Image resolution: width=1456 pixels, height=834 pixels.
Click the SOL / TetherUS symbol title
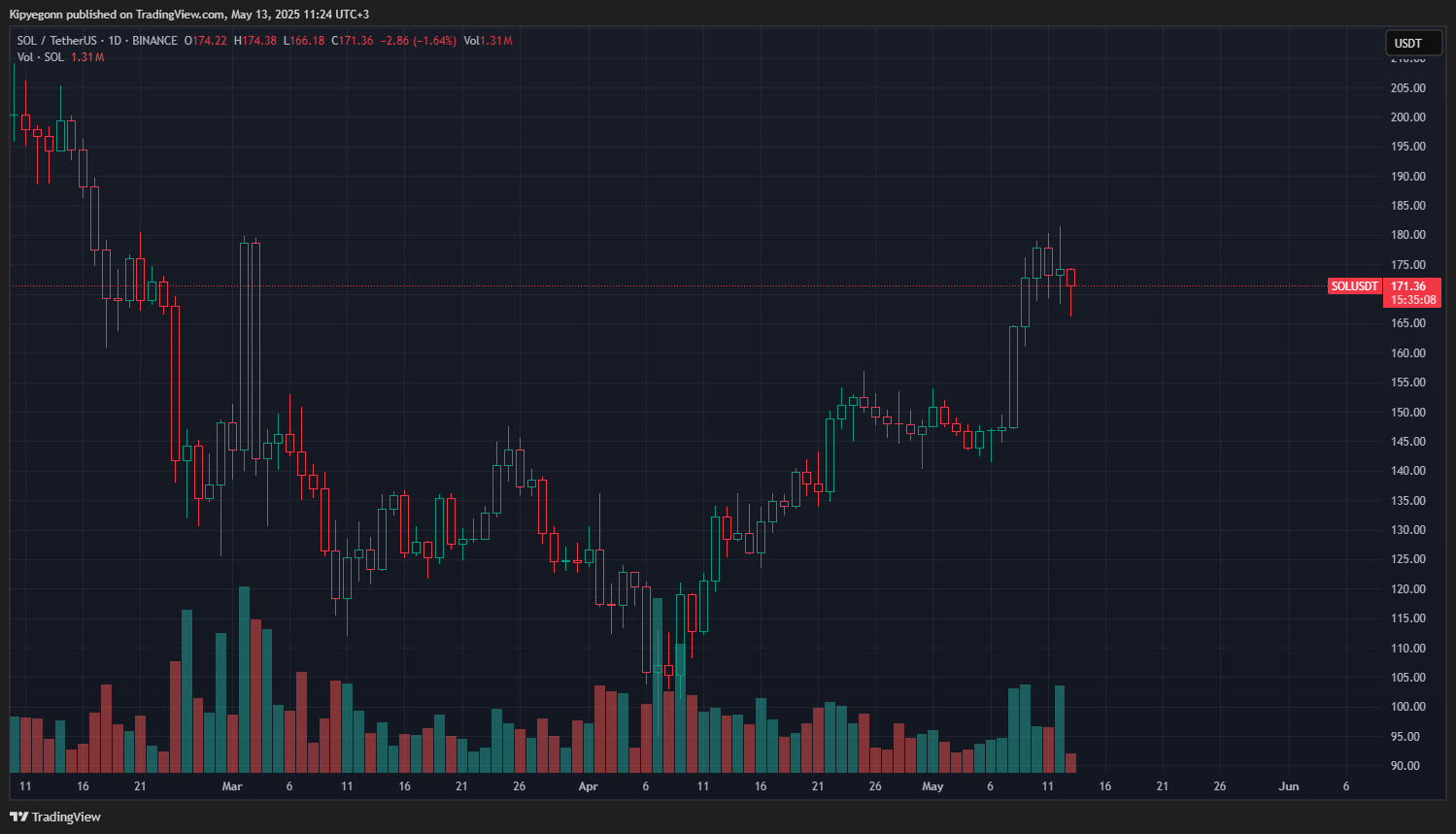point(56,41)
